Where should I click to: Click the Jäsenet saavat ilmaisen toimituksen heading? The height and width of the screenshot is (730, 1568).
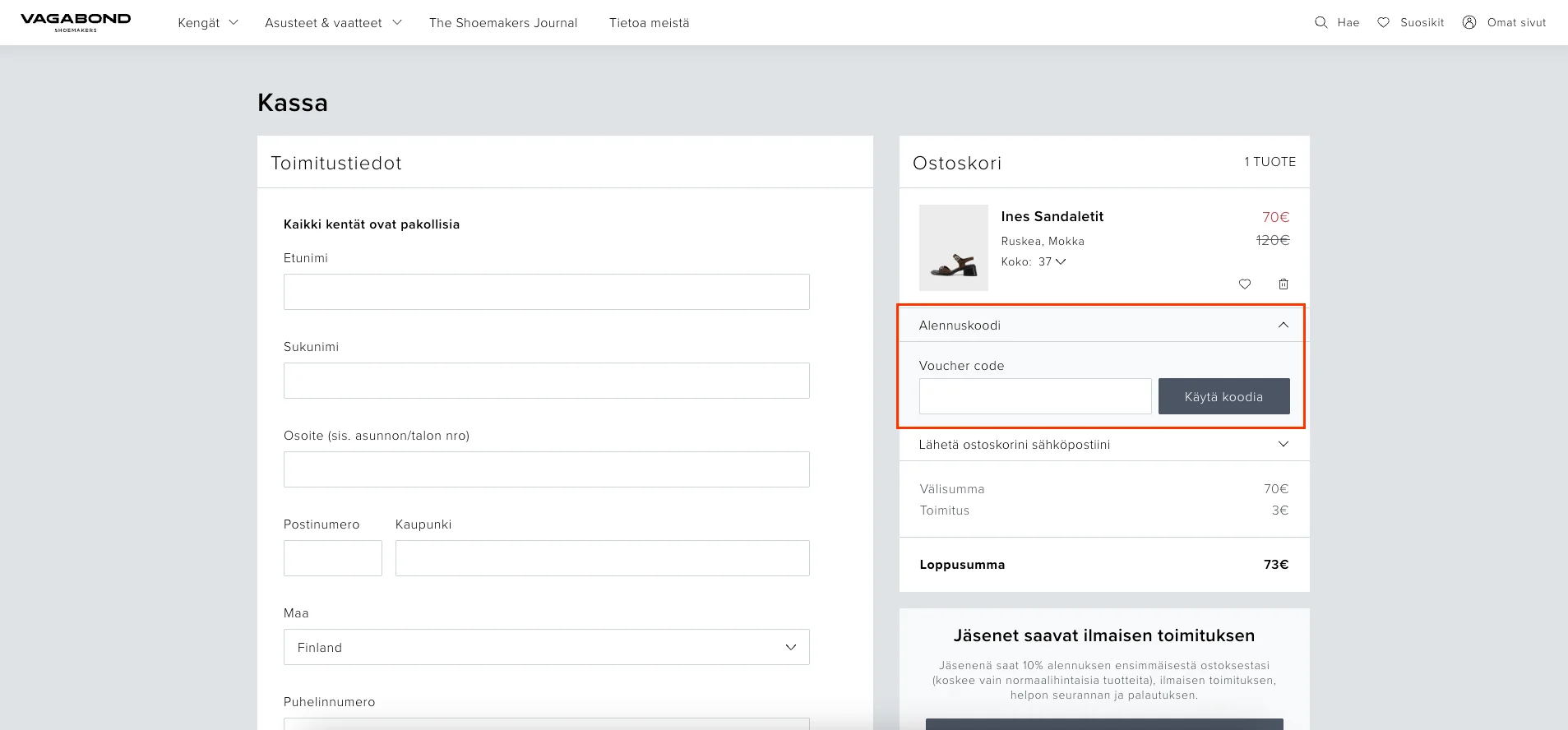pyautogui.click(x=1104, y=635)
